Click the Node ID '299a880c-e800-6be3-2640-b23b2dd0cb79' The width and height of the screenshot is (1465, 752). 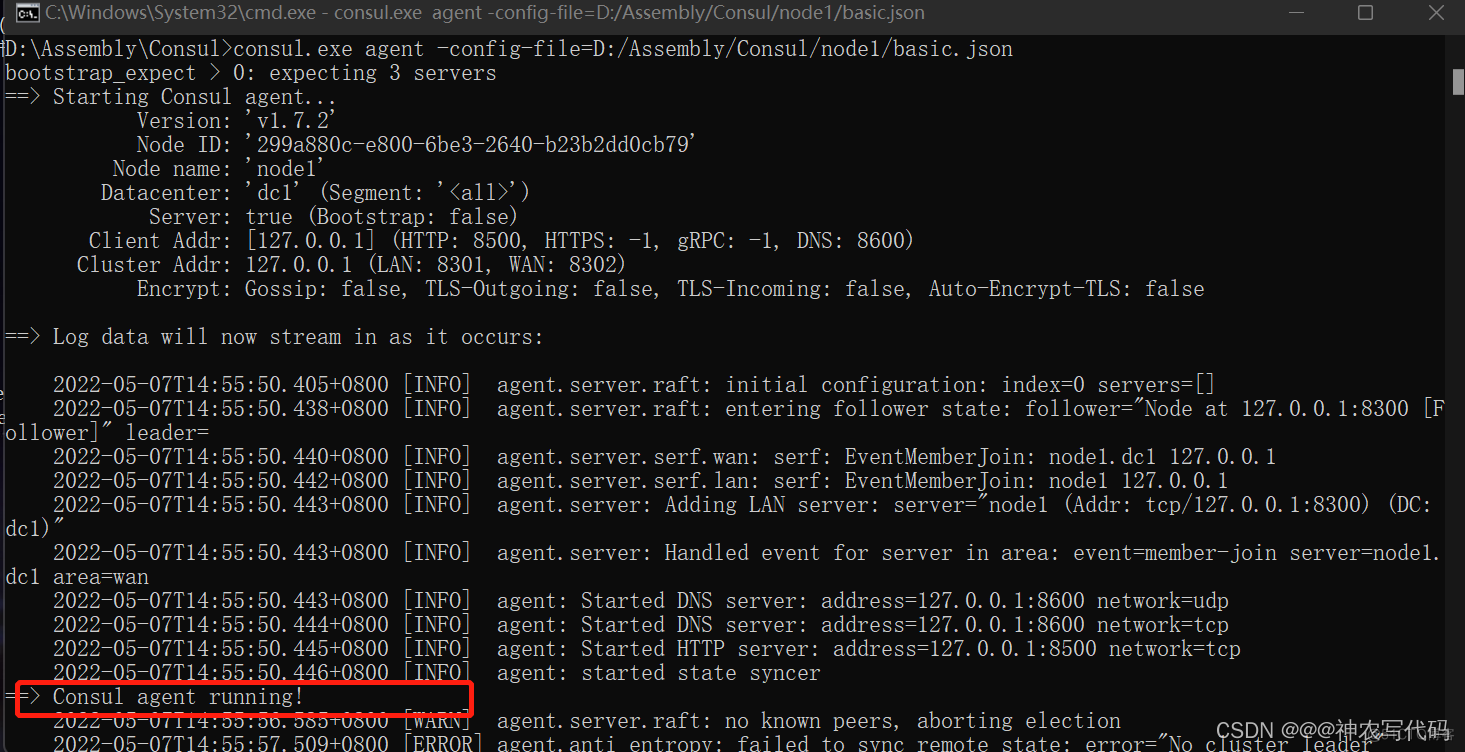pyautogui.click(x=470, y=145)
